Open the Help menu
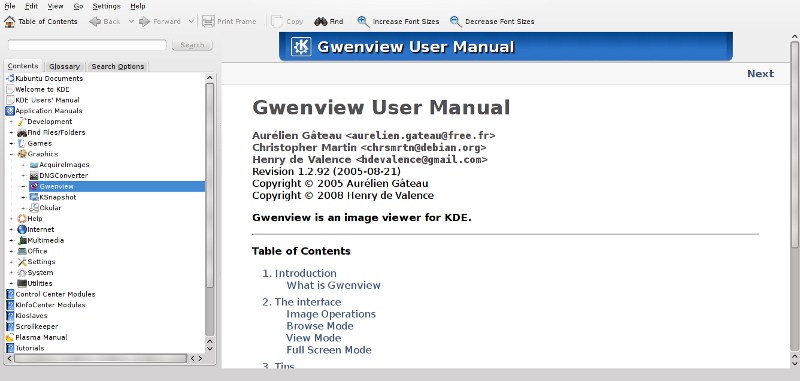The width and height of the screenshot is (800, 381). coord(137,6)
